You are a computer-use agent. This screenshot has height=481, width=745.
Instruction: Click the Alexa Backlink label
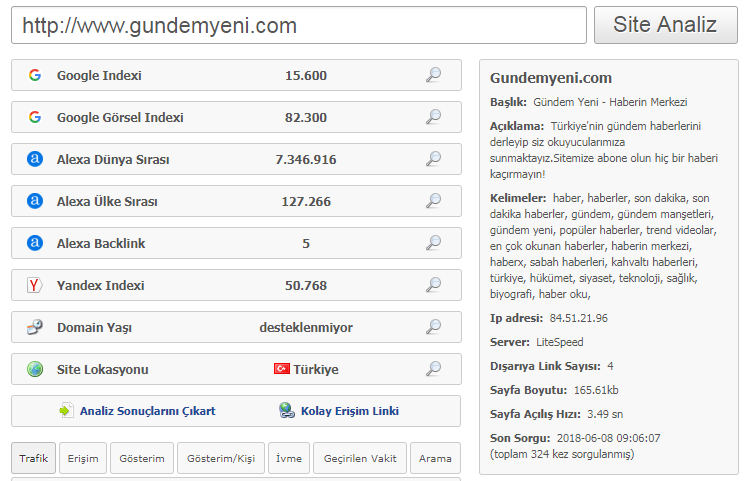[x=101, y=243]
